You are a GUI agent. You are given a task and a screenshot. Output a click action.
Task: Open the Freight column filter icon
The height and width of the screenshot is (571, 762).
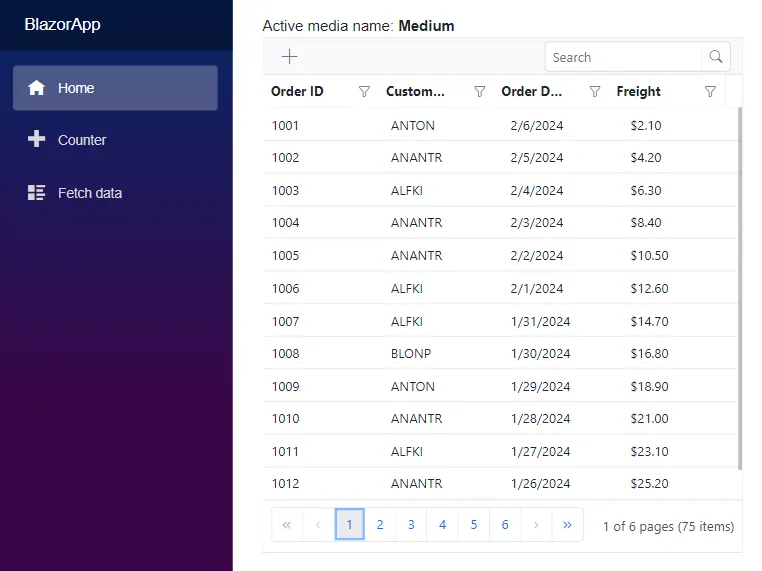[x=710, y=91]
